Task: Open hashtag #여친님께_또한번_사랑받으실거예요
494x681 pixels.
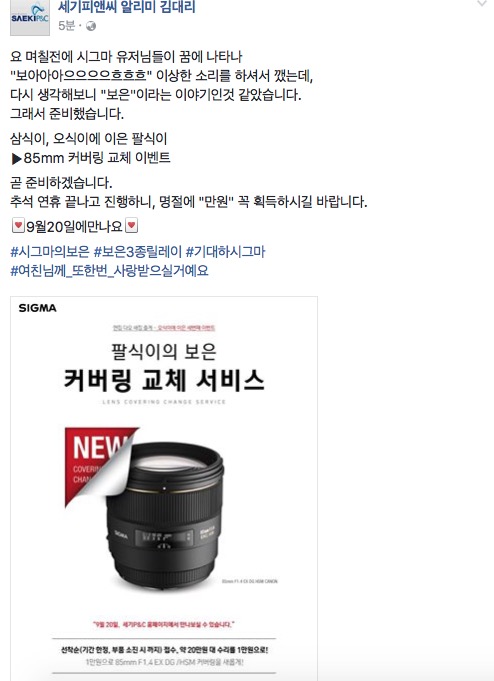Action: [109, 271]
